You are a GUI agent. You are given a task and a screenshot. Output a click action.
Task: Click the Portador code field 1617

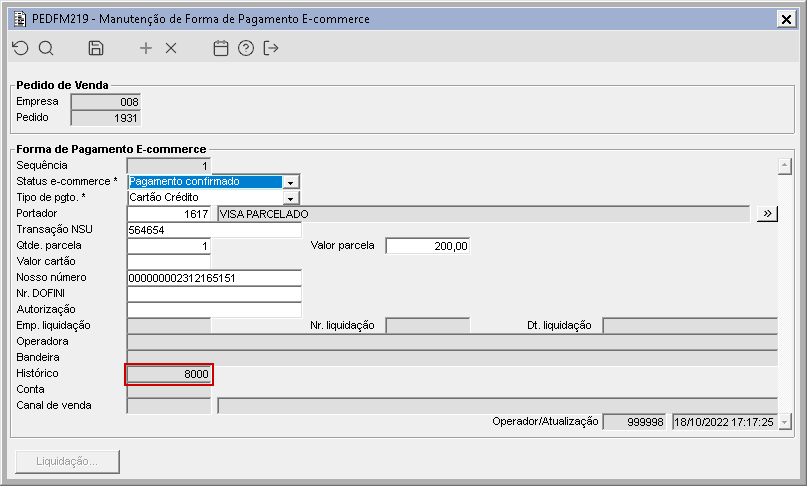169,214
